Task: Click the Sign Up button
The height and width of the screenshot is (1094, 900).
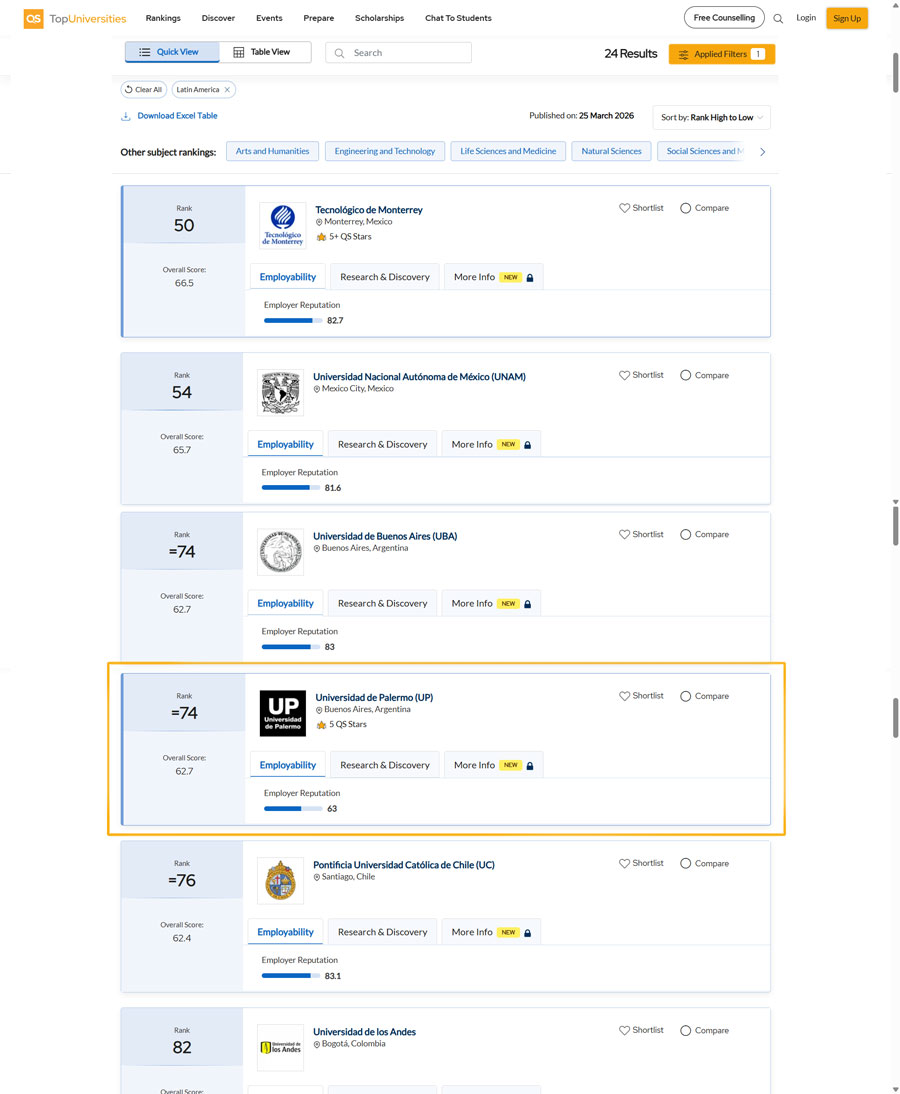Action: point(846,18)
